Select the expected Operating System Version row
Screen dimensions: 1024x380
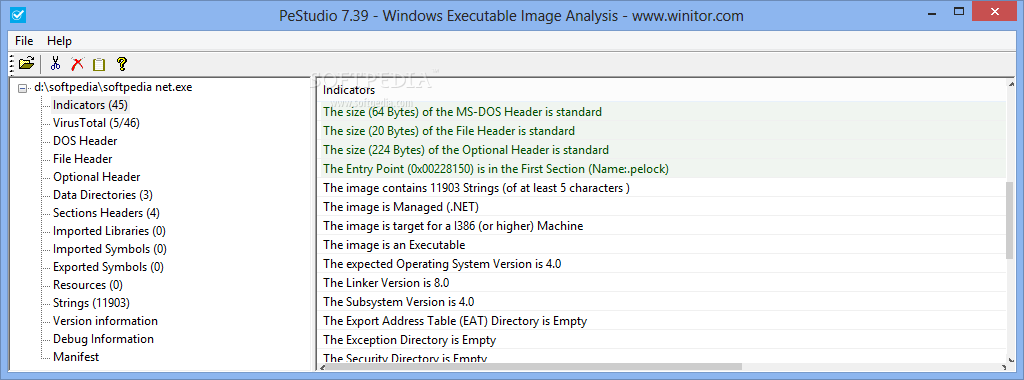[x=663, y=264]
